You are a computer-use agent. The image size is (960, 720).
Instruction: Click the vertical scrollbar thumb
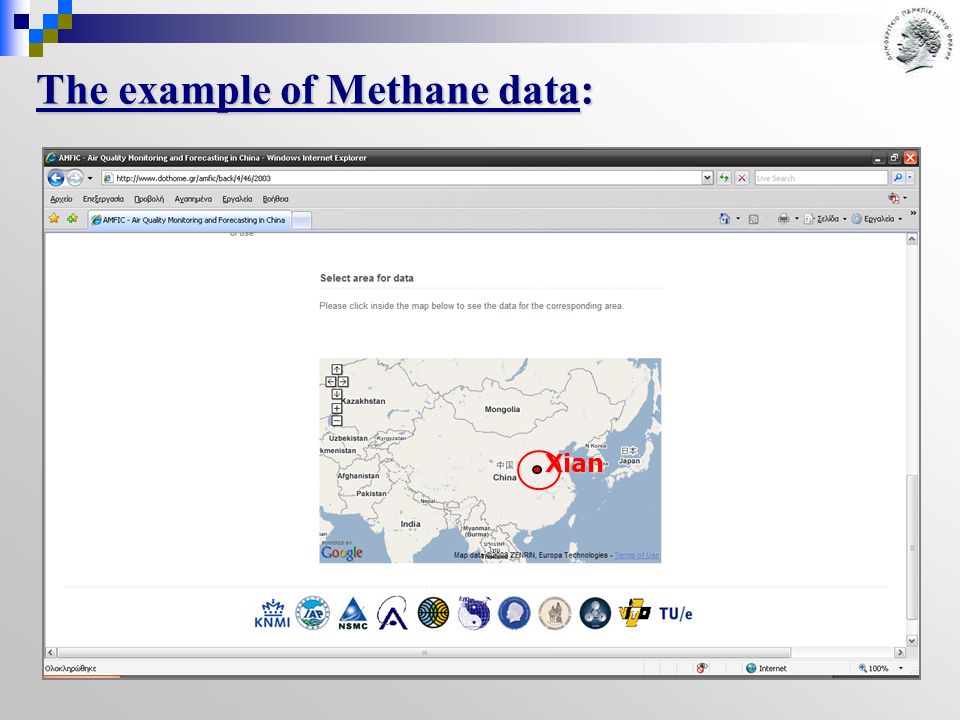tap(912, 547)
